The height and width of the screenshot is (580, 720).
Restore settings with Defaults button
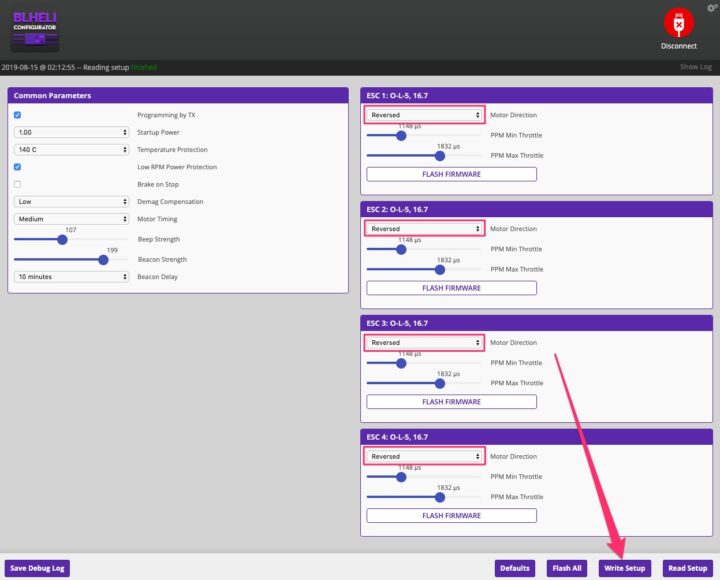(x=515, y=568)
